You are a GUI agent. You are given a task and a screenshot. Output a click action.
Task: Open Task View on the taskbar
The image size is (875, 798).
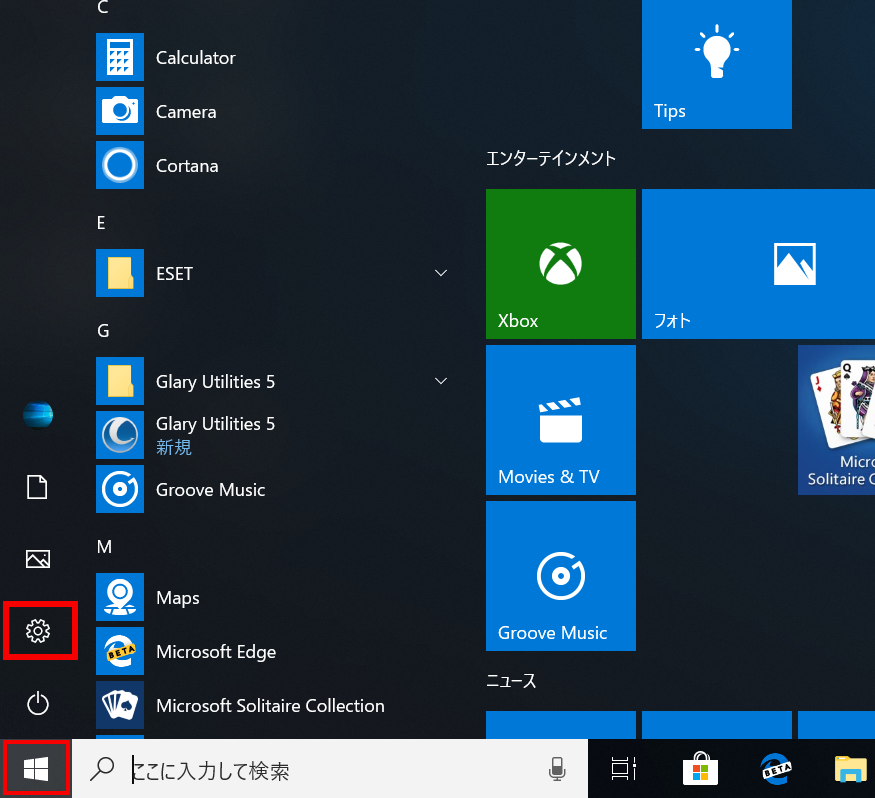coord(623,768)
